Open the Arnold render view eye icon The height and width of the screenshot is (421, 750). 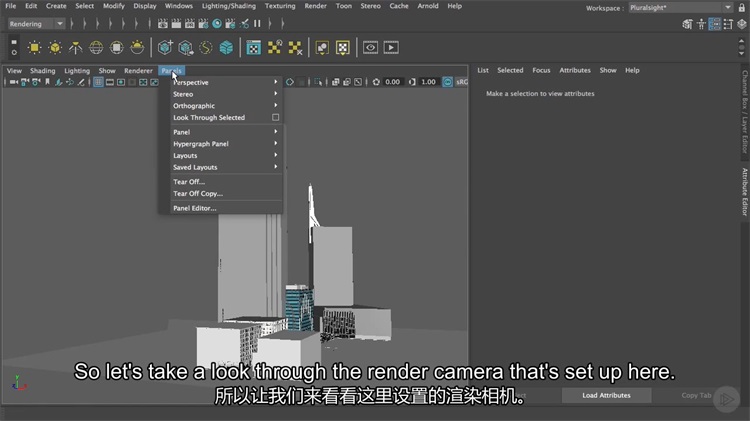(370, 47)
